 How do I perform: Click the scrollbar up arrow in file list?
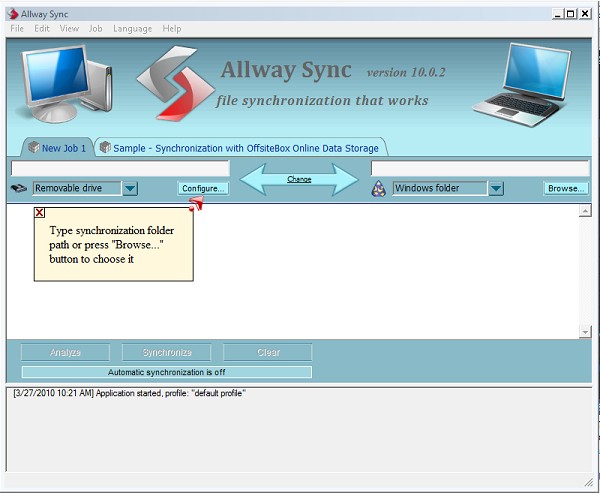click(585, 211)
